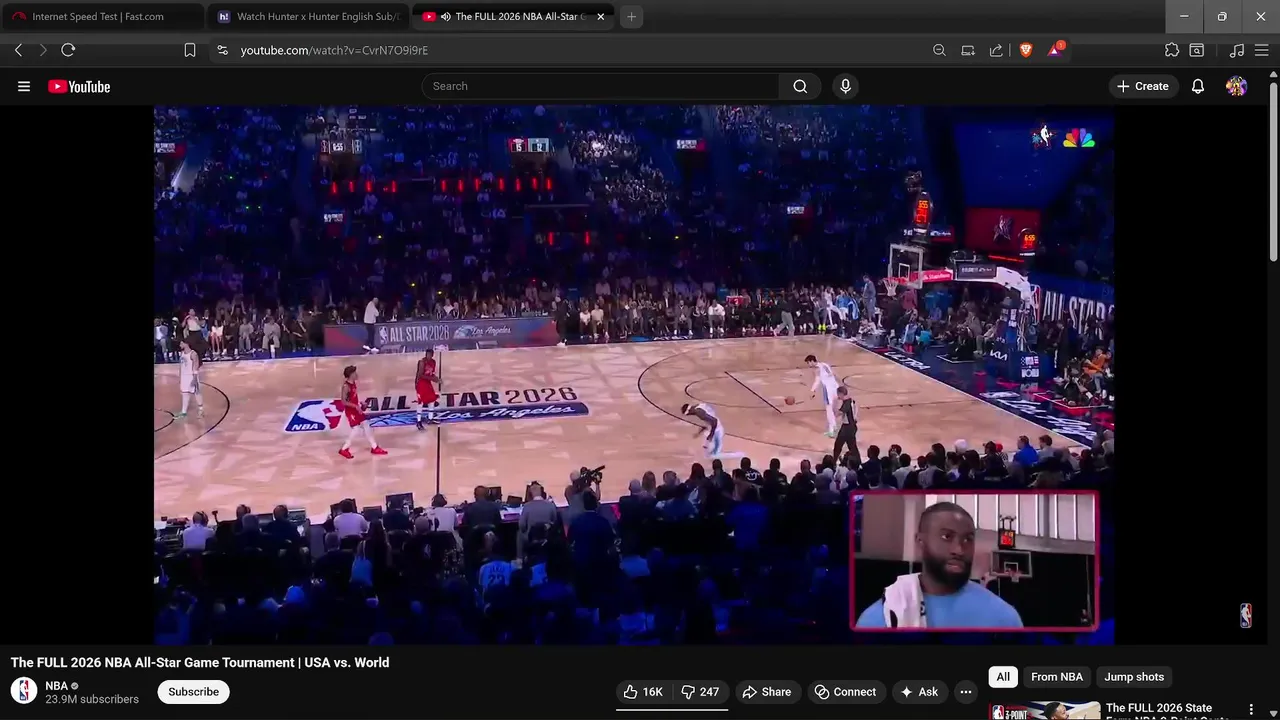This screenshot has height=720, width=1280.
Task: Click the '23.9M subscribers' text
Action: 92,699
